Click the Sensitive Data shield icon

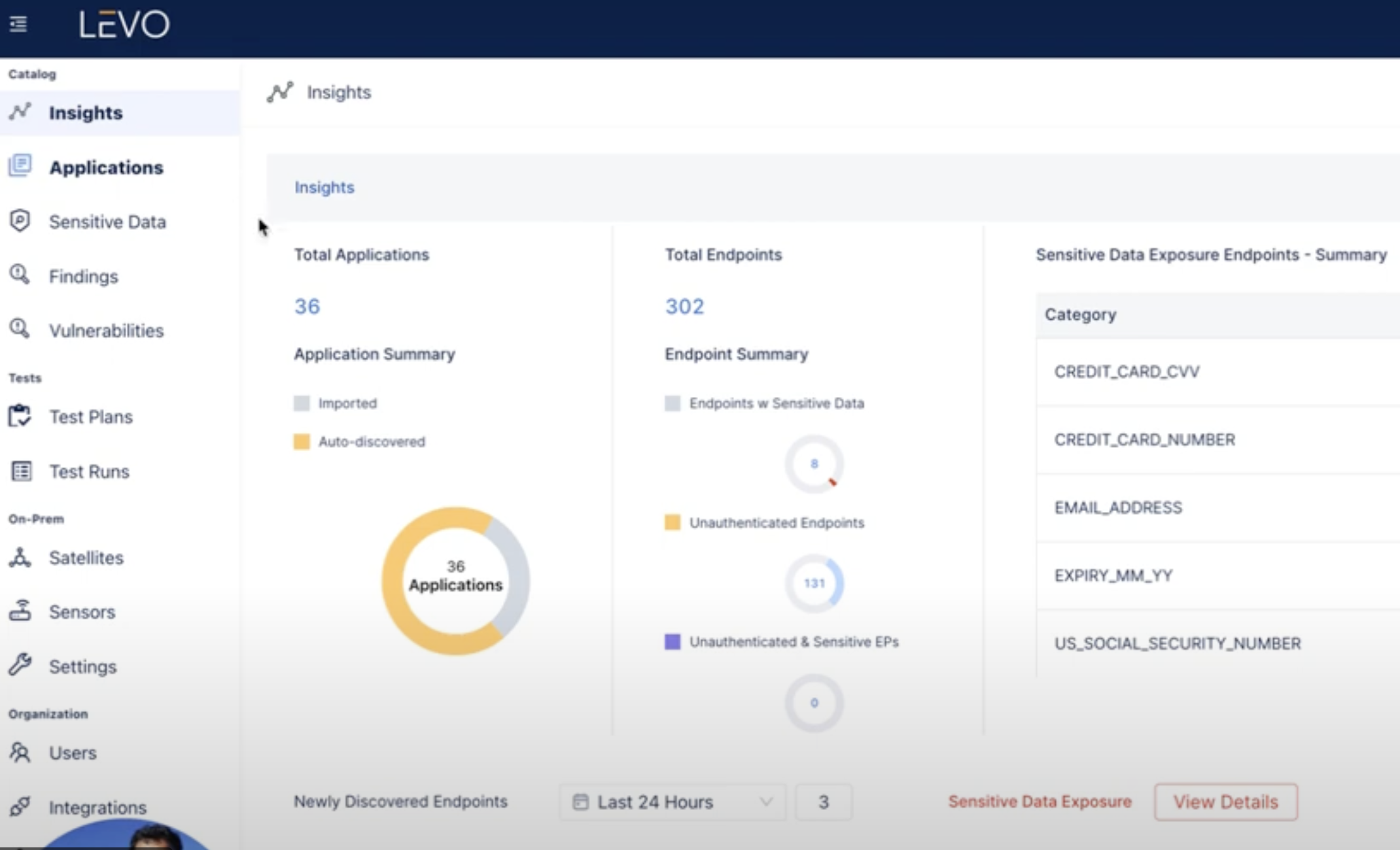20,221
